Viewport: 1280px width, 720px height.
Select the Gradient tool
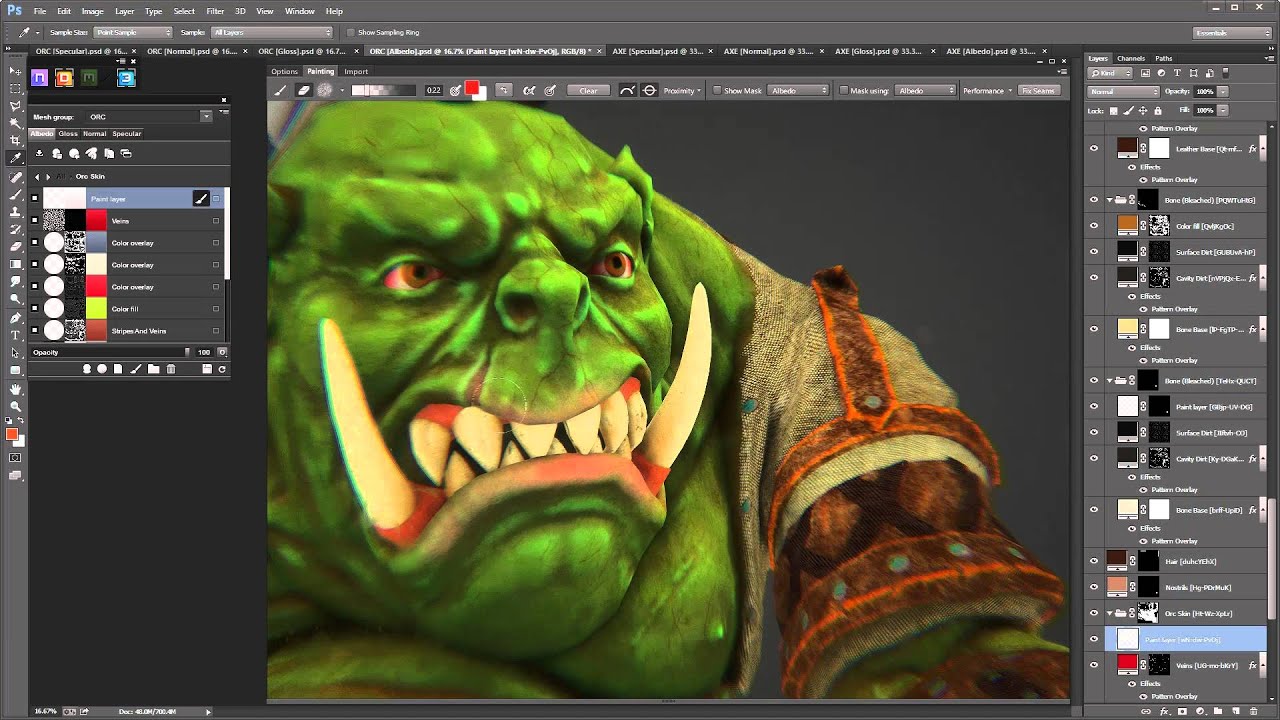coord(16,264)
